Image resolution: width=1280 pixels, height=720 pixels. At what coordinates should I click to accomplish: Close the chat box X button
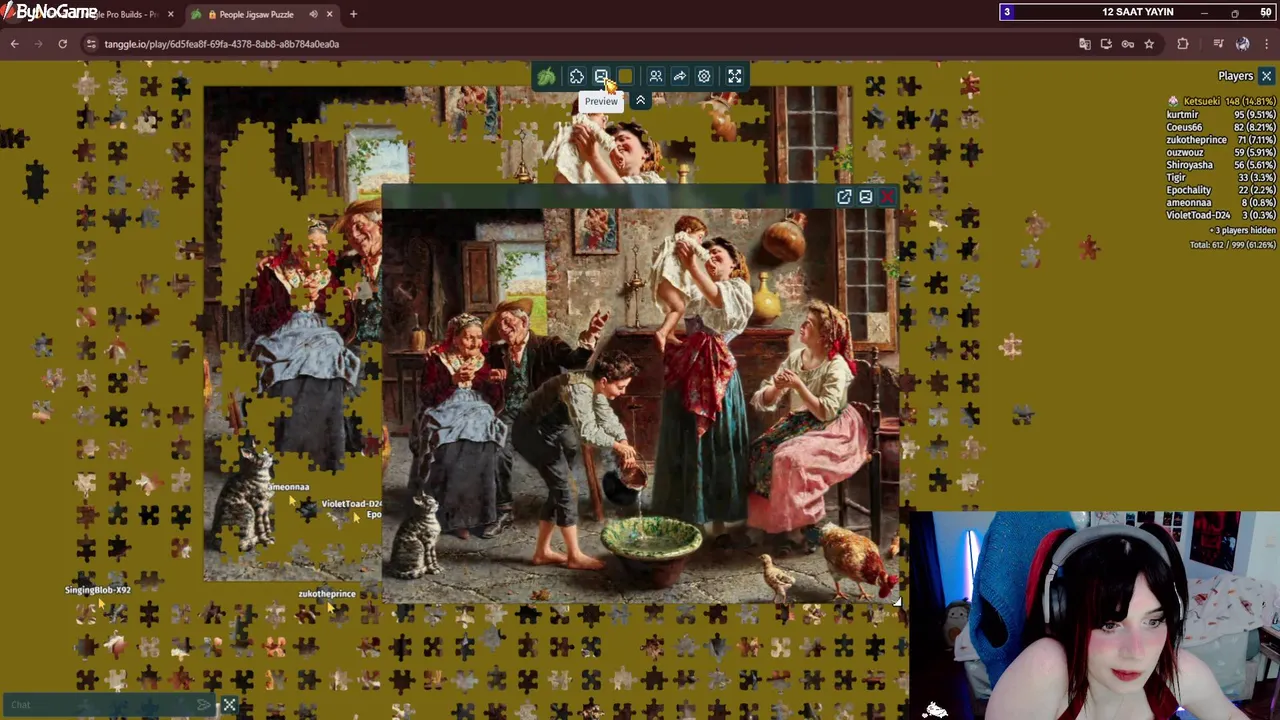coord(229,705)
